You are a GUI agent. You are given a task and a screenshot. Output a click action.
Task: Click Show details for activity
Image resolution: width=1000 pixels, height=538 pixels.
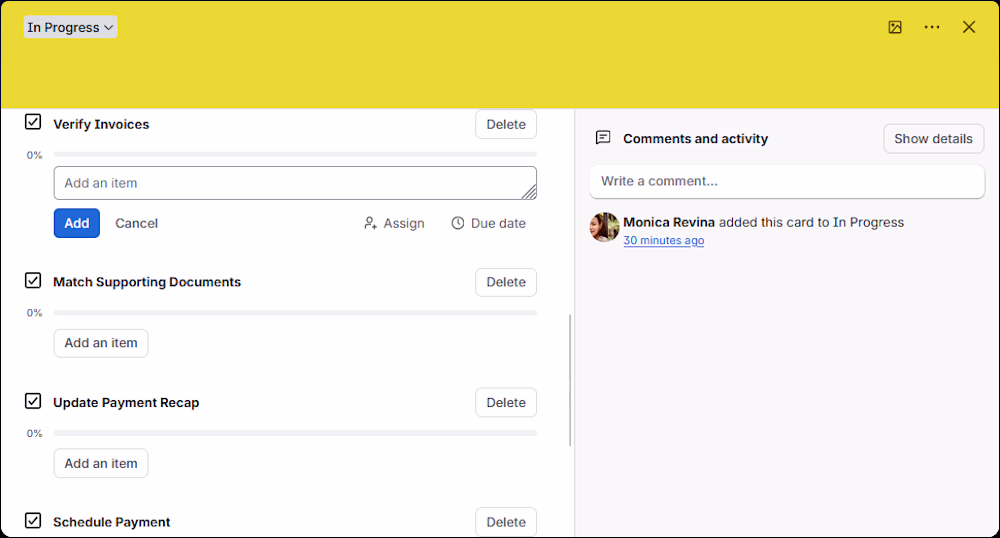tap(933, 138)
